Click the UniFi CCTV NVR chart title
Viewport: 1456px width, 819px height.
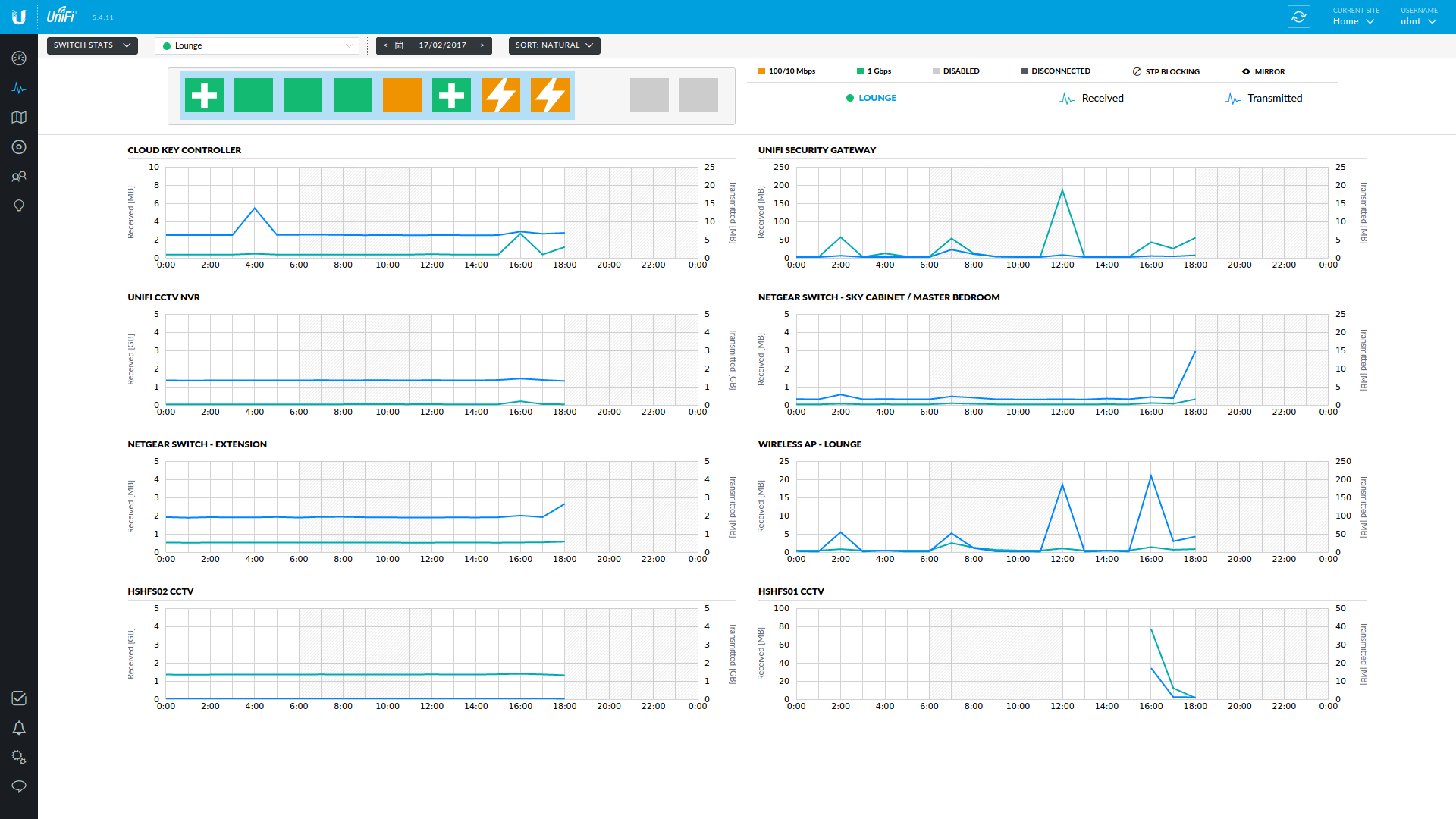click(164, 297)
